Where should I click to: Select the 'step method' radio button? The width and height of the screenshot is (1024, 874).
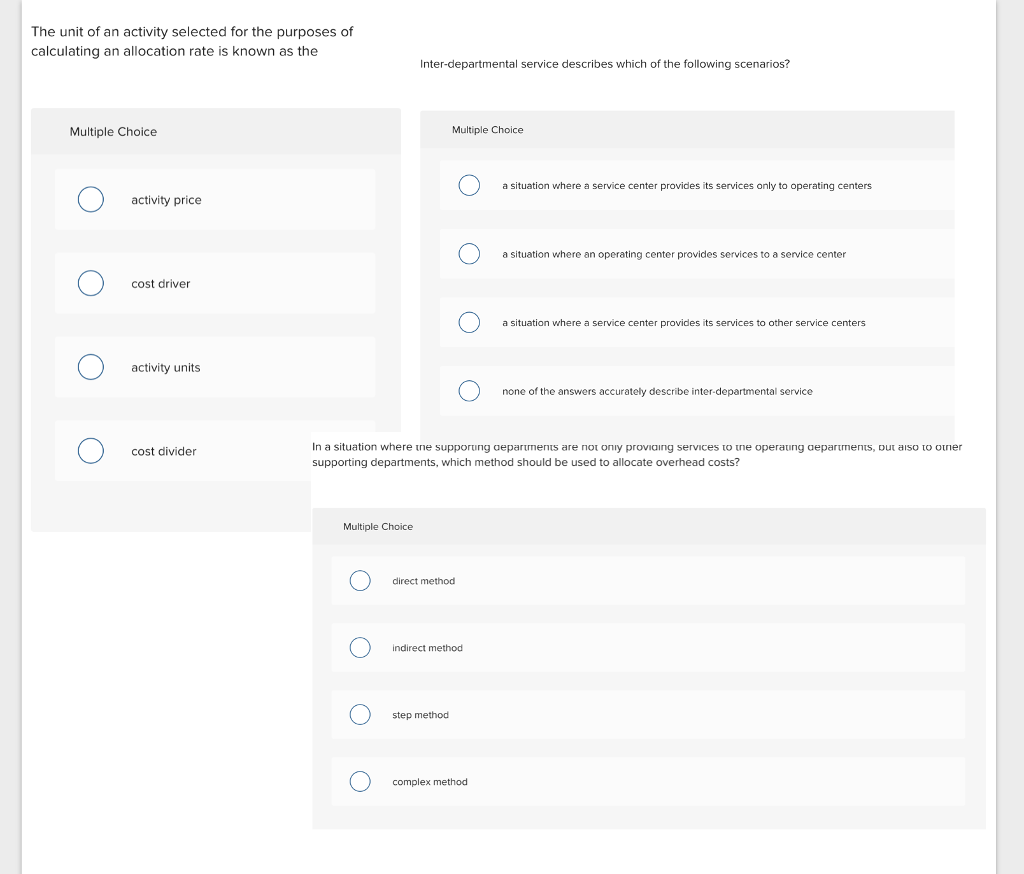[x=360, y=715]
